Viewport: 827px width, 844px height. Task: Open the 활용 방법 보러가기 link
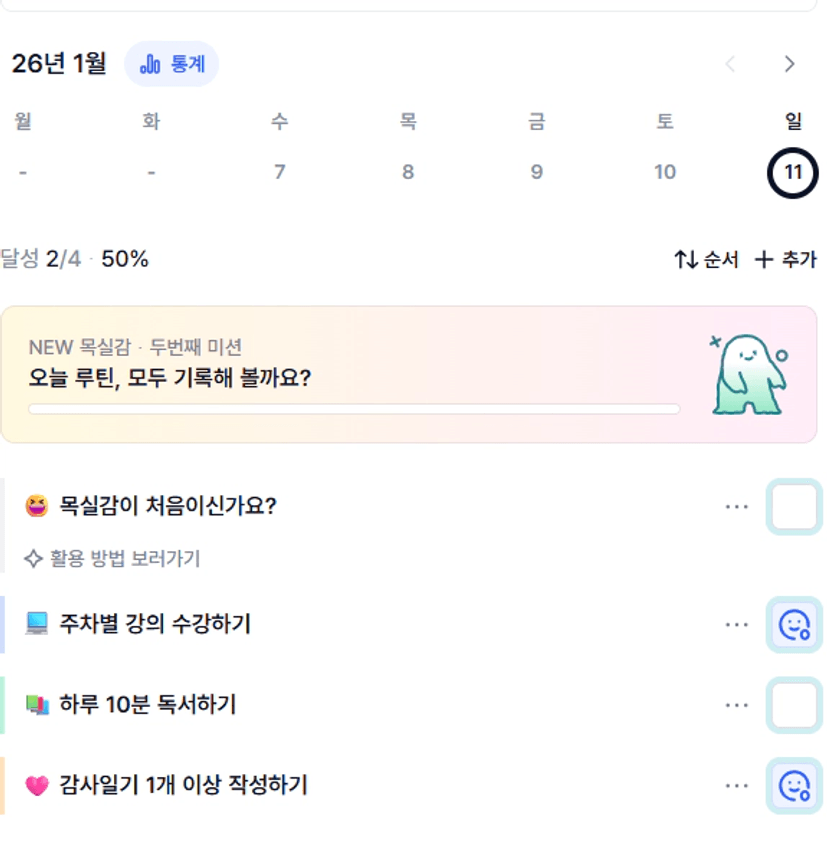[113, 558]
